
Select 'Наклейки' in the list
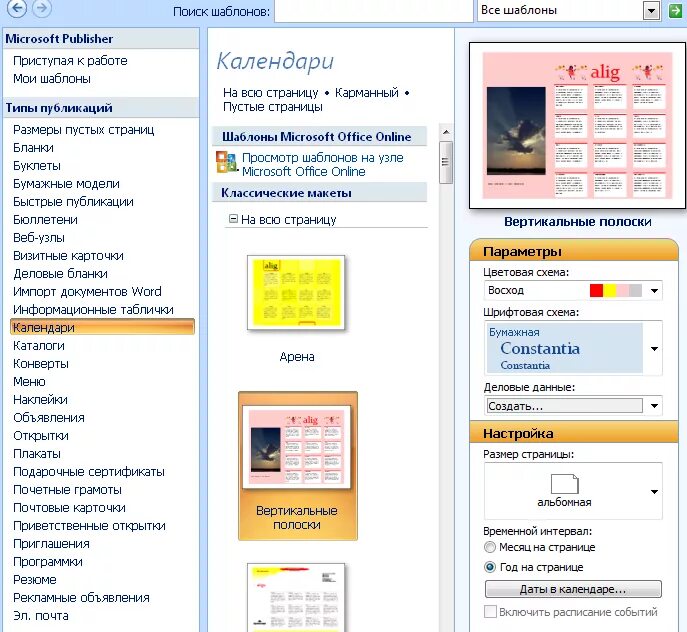pyautogui.click(x=40, y=399)
